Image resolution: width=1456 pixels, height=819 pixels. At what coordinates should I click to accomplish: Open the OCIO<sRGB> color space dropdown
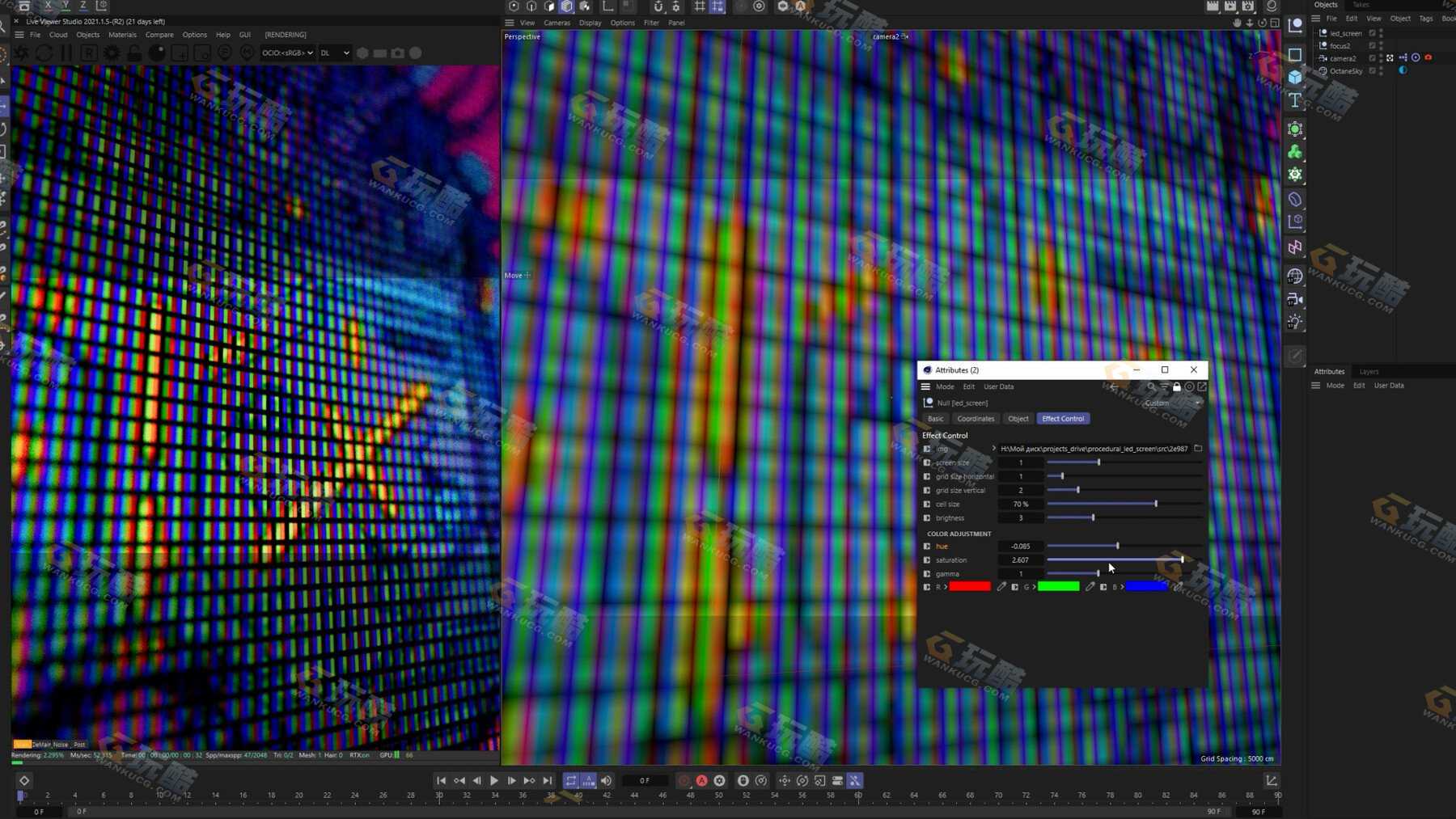287,53
